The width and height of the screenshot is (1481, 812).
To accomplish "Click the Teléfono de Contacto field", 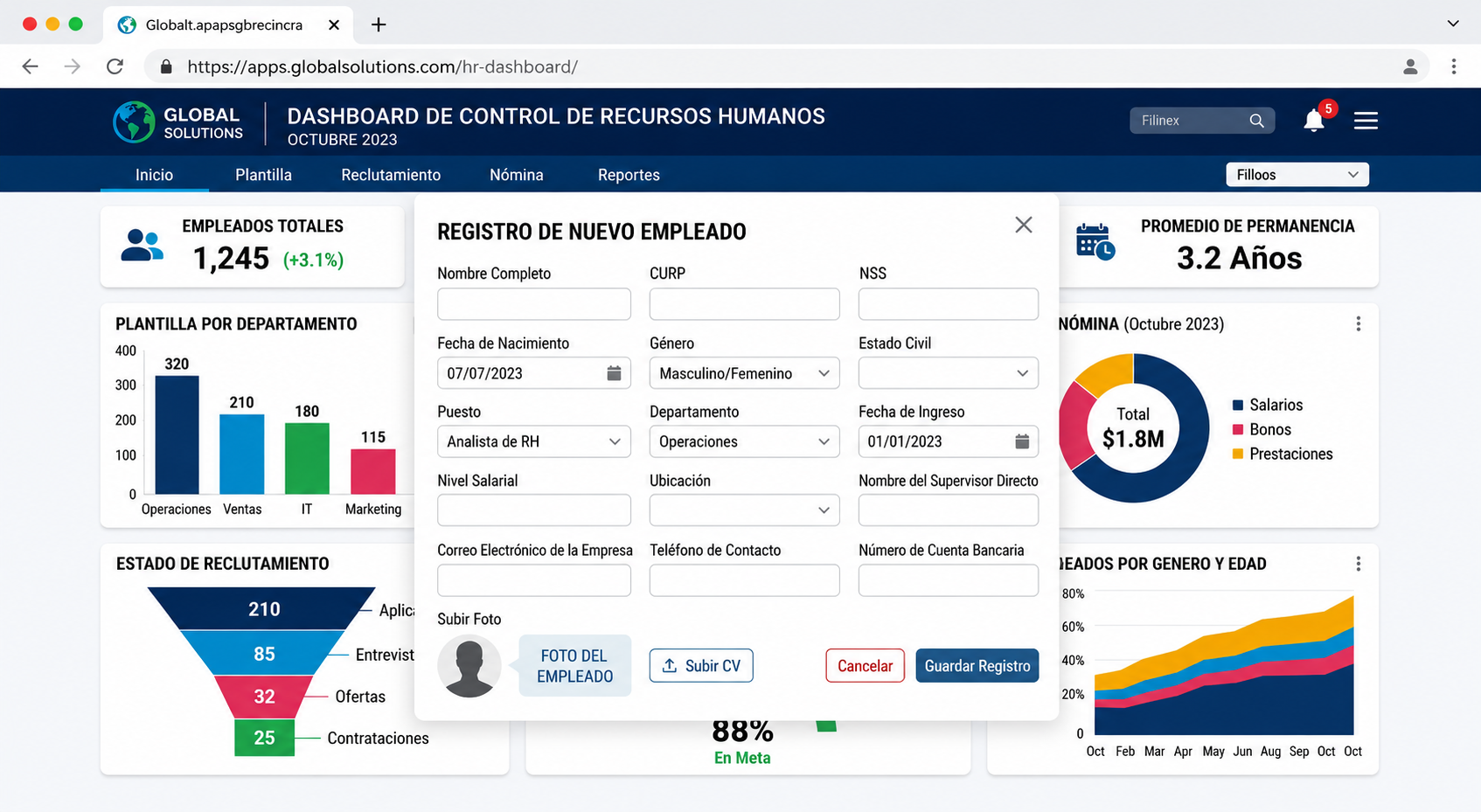I will coord(744,580).
